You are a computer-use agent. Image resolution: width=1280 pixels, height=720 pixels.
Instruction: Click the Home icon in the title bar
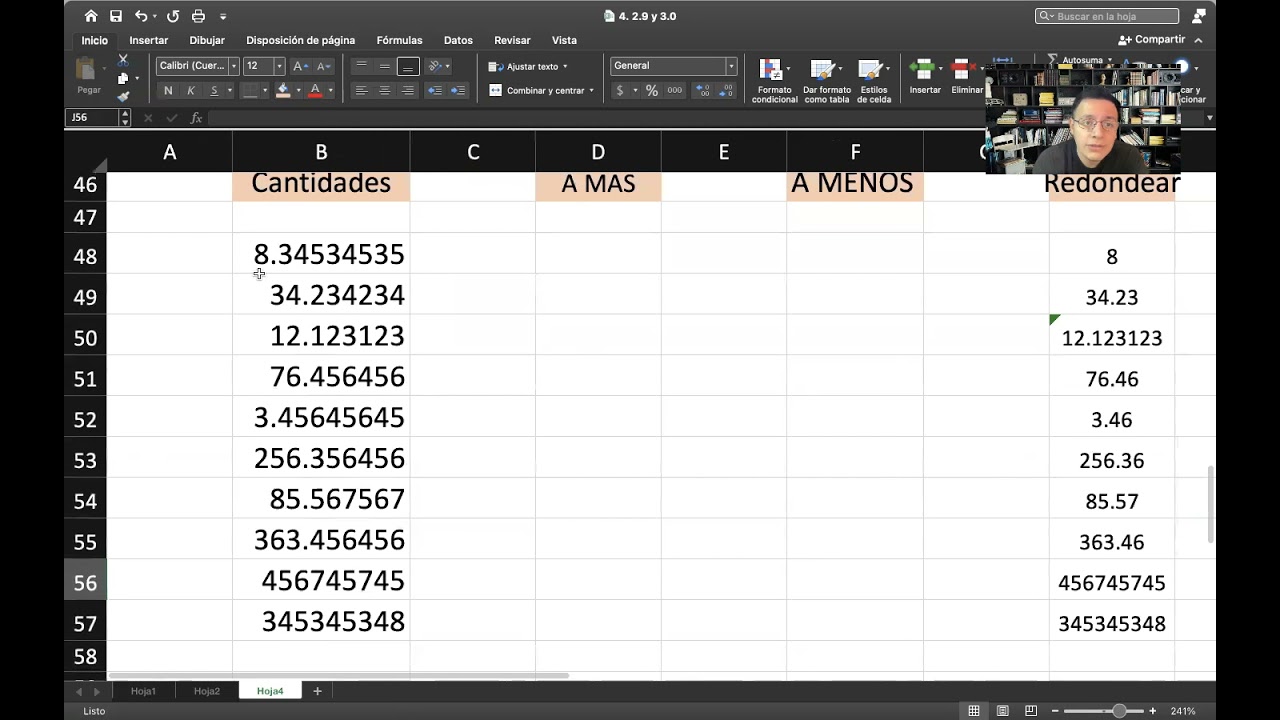[91, 16]
